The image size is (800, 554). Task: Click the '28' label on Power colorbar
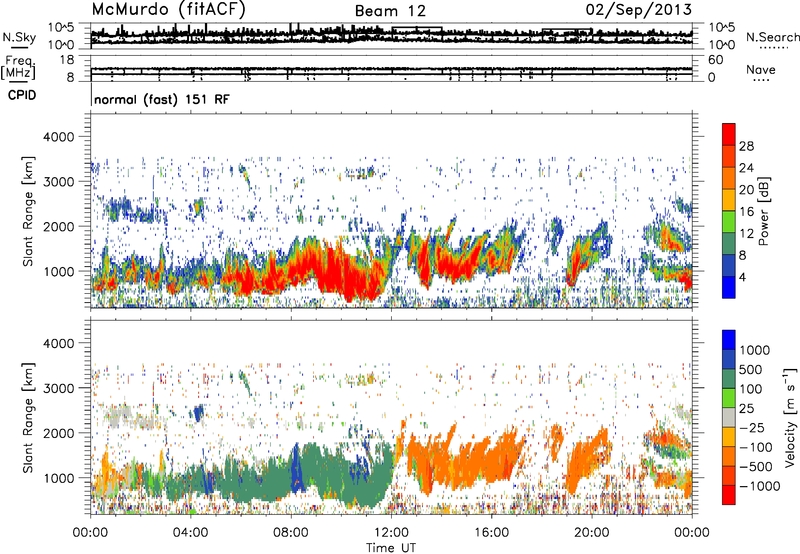click(746, 146)
